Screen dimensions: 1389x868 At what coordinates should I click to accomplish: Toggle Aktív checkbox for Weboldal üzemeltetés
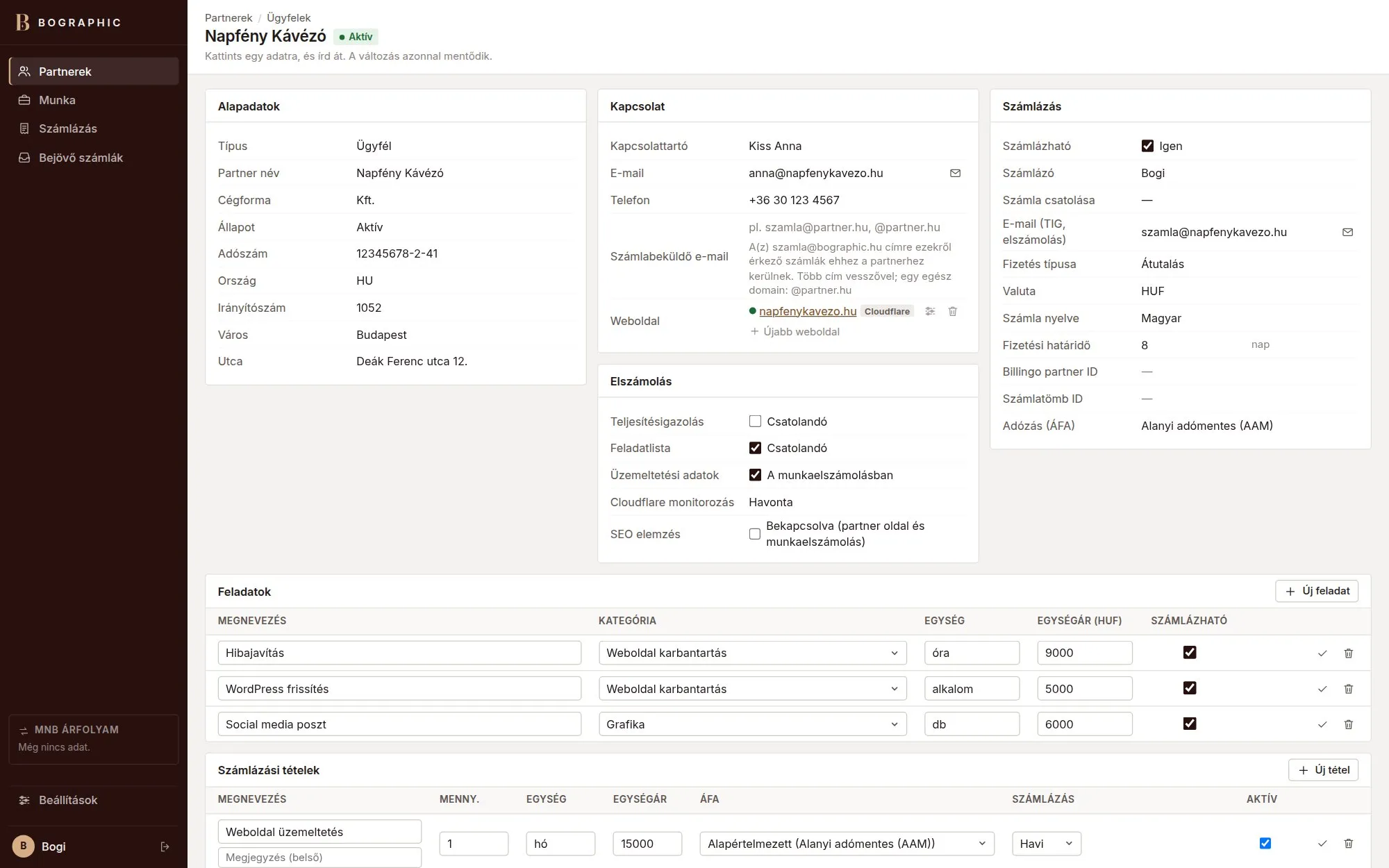point(1265,843)
